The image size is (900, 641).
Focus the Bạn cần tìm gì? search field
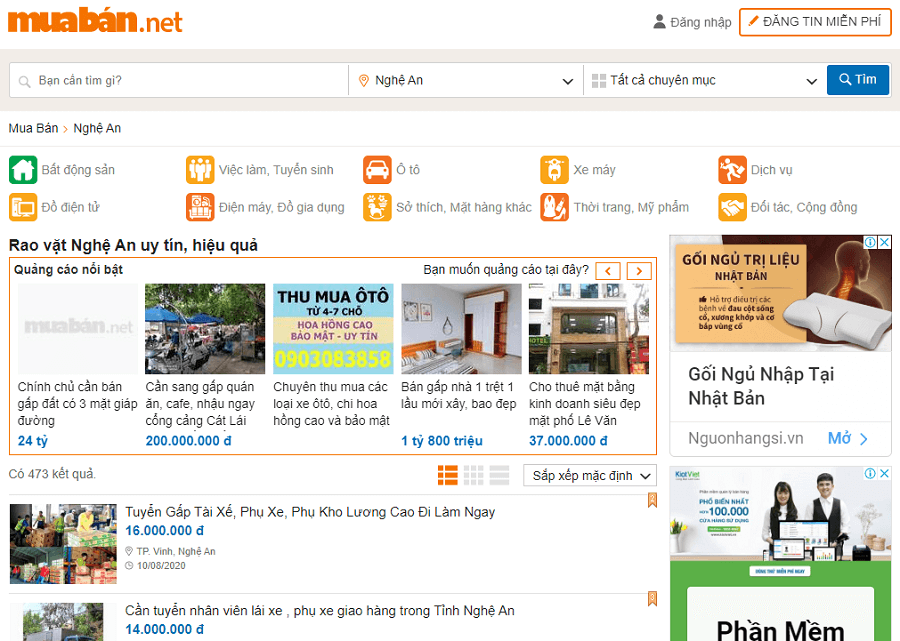[179, 80]
